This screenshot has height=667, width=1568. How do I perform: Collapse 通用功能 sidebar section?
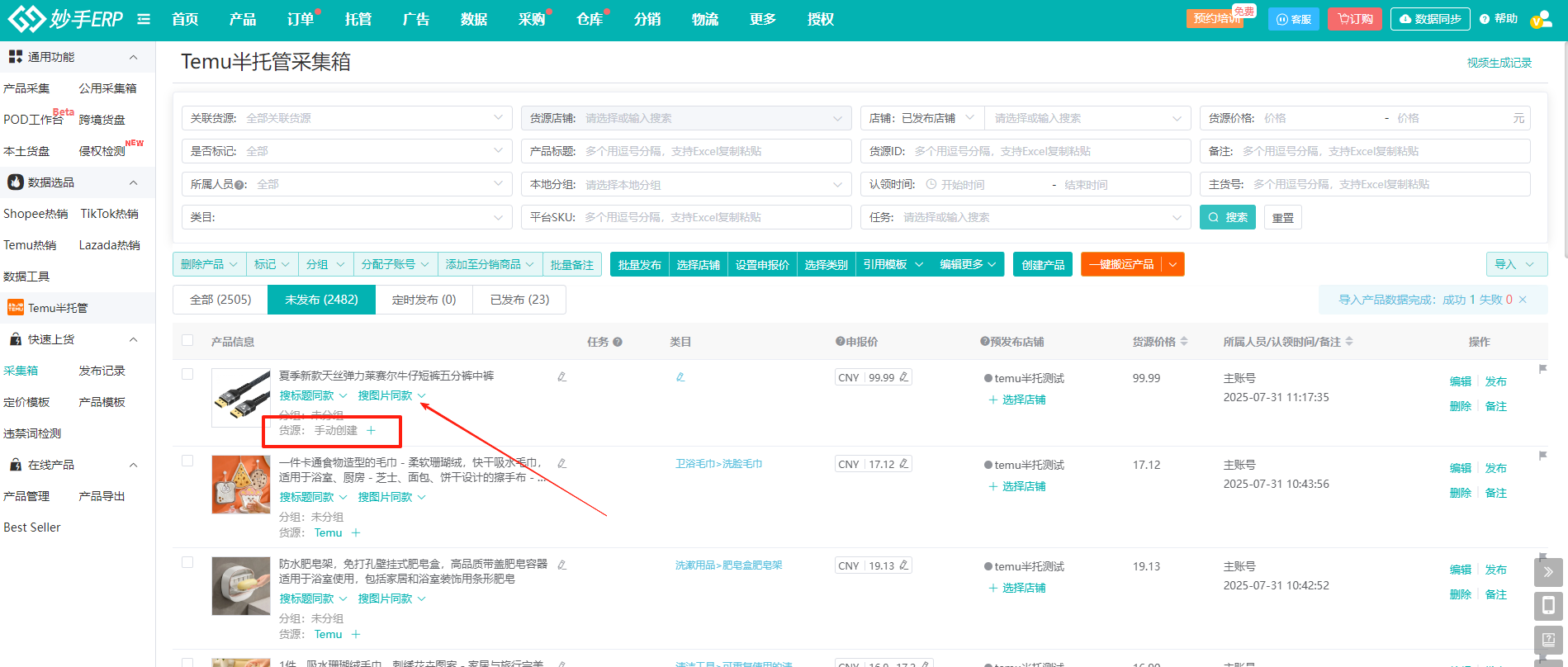point(133,57)
